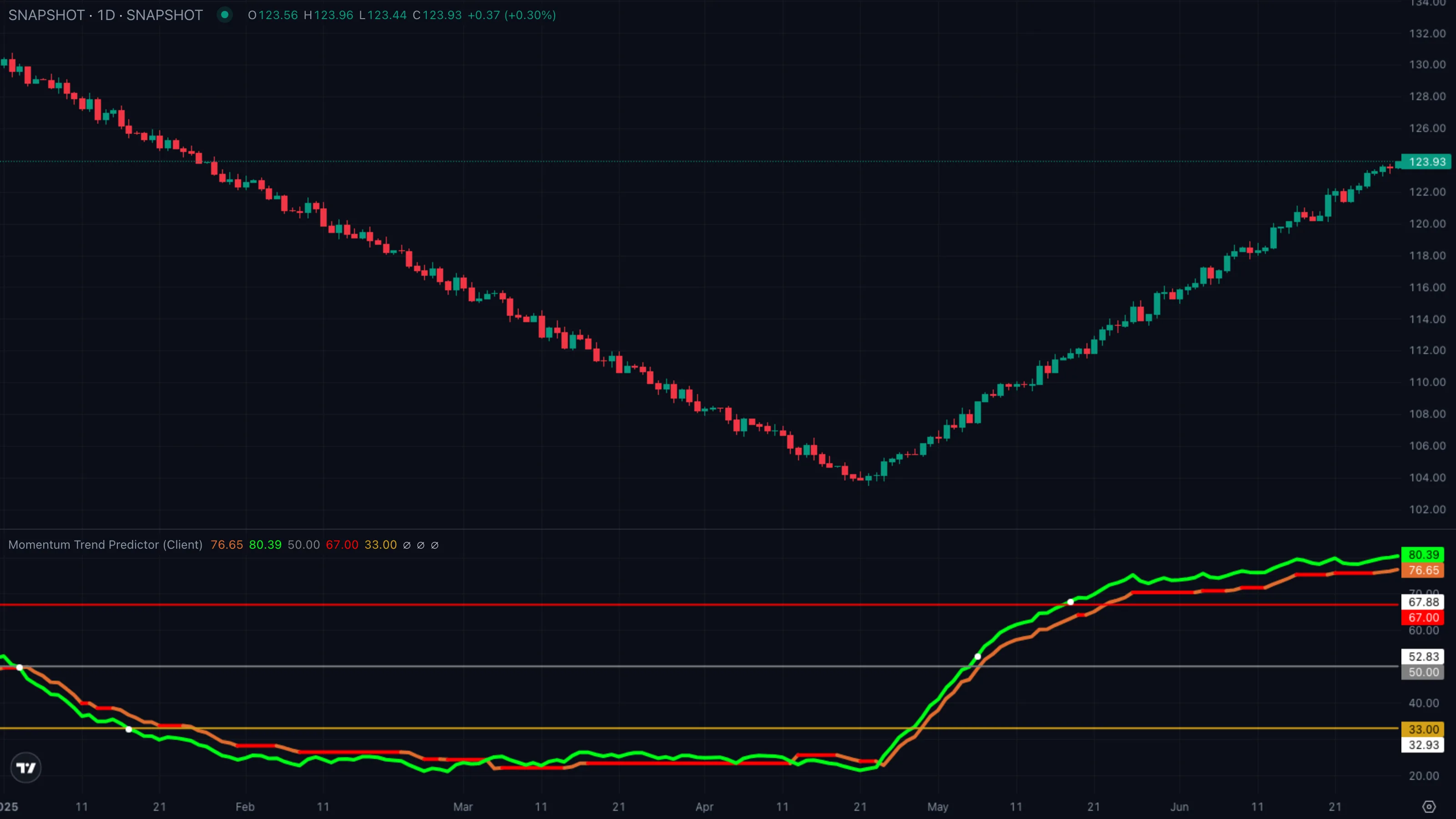
Task: Click the low value L123.44
Action: point(383,15)
